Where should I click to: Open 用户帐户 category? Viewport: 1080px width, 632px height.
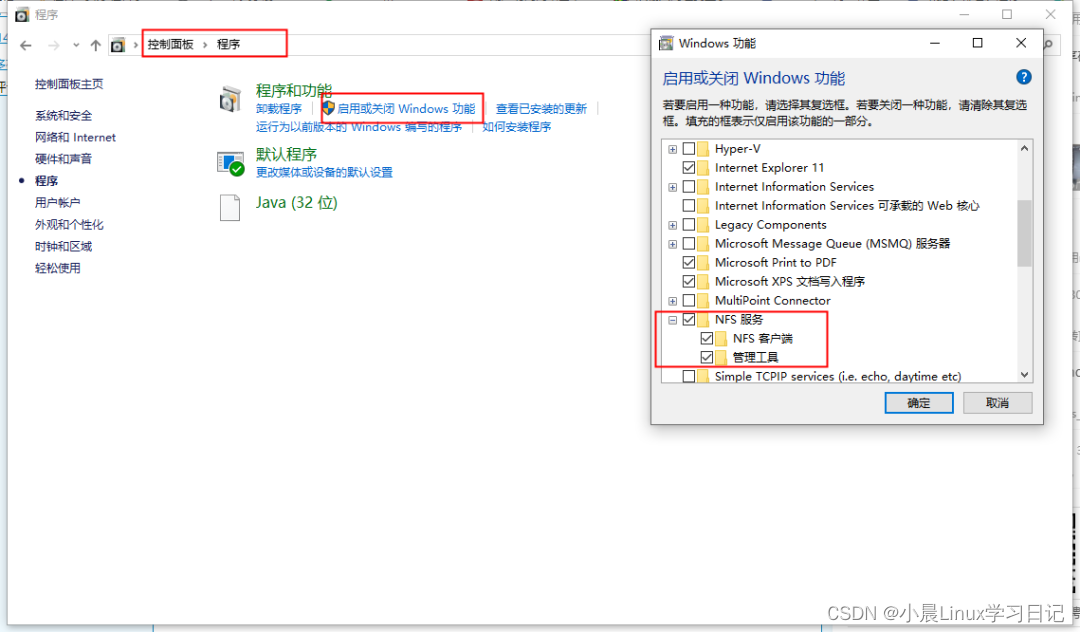(x=57, y=202)
